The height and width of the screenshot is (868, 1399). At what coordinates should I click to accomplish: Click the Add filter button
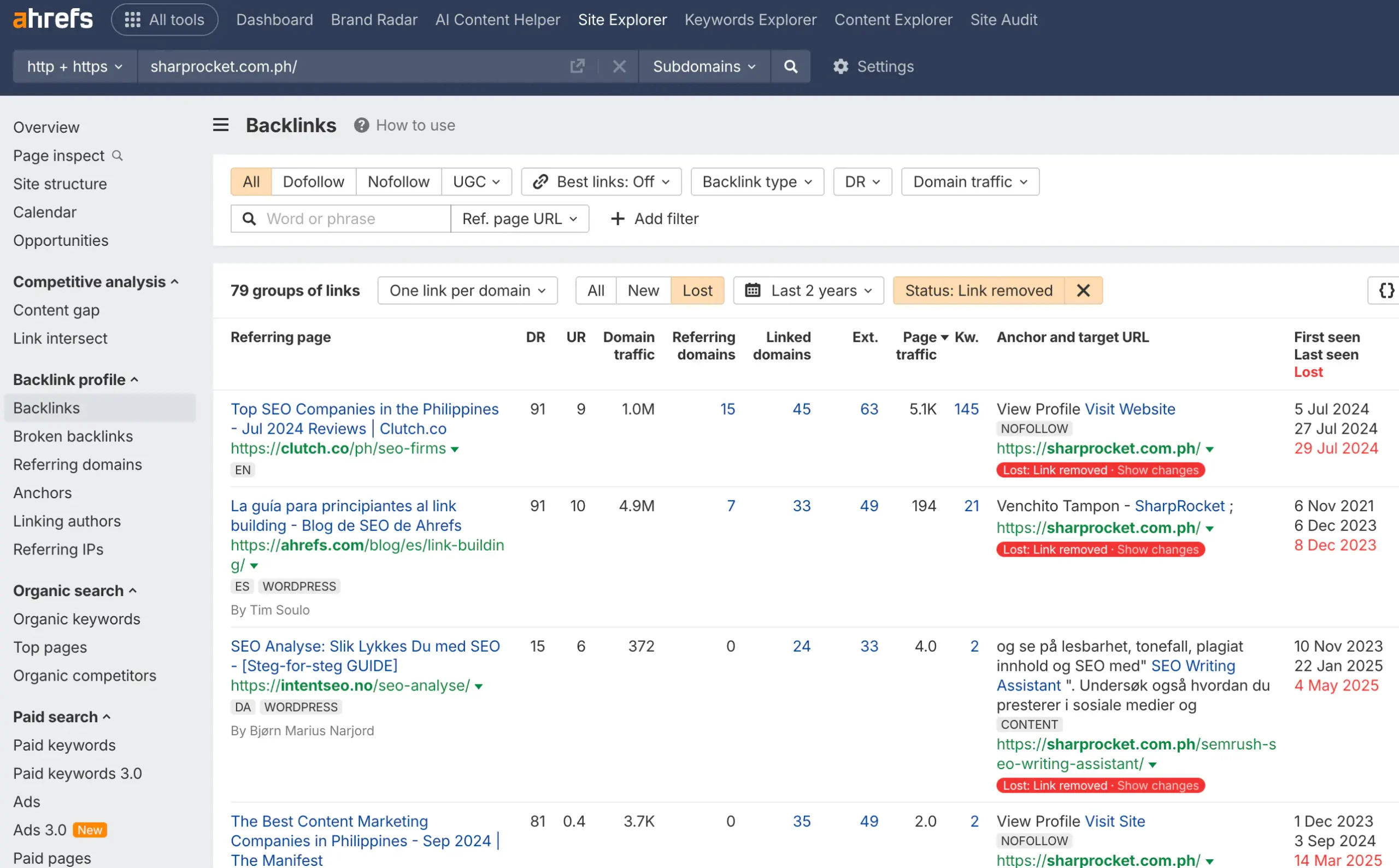tap(654, 218)
